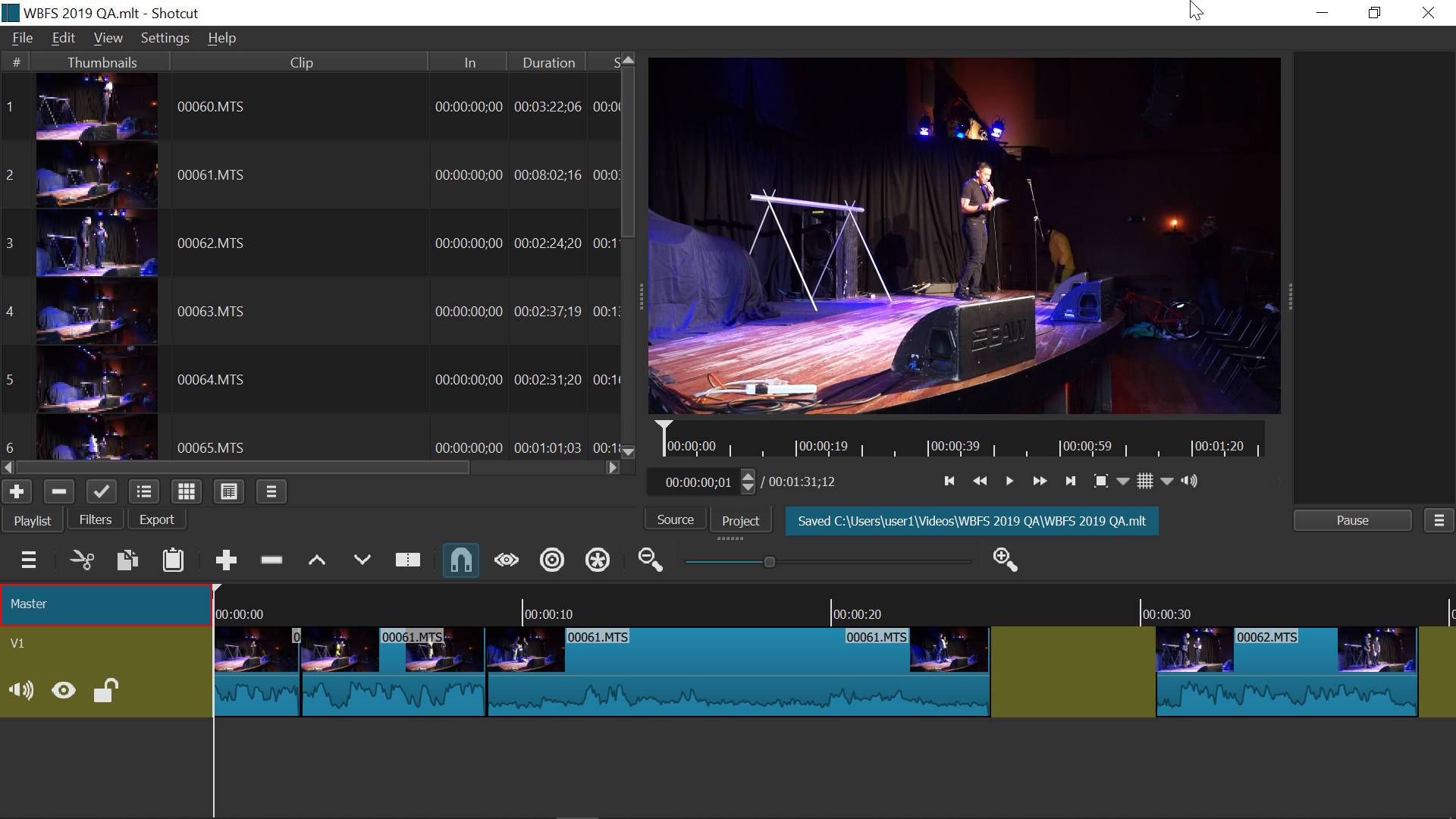Enable scrub while dragging
Image resolution: width=1456 pixels, height=819 pixels.
(x=506, y=560)
